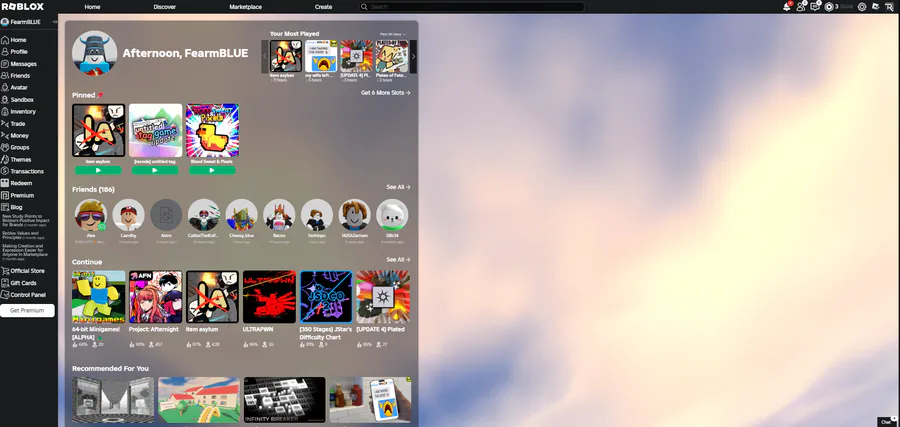Open Inventory in the left sidebar
This screenshot has height=427, width=900.
pyautogui.click(x=18, y=112)
